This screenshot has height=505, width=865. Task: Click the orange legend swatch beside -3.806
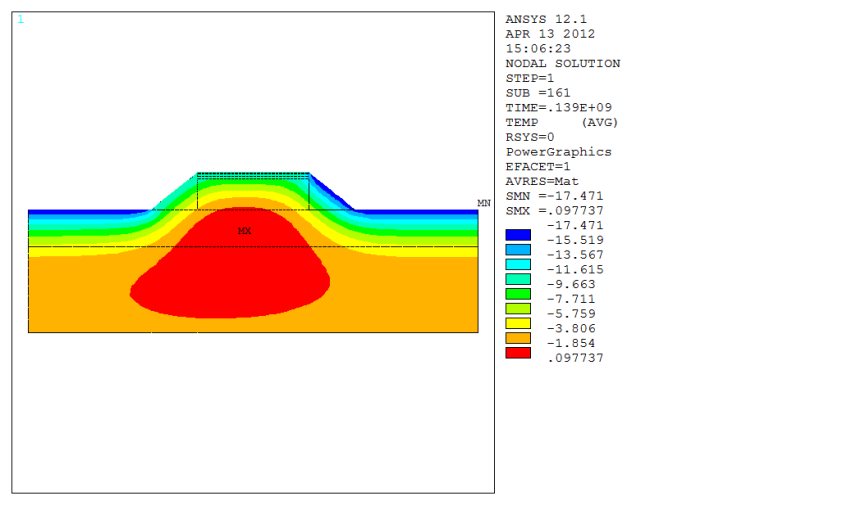pyautogui.click(x=518, y=338)
